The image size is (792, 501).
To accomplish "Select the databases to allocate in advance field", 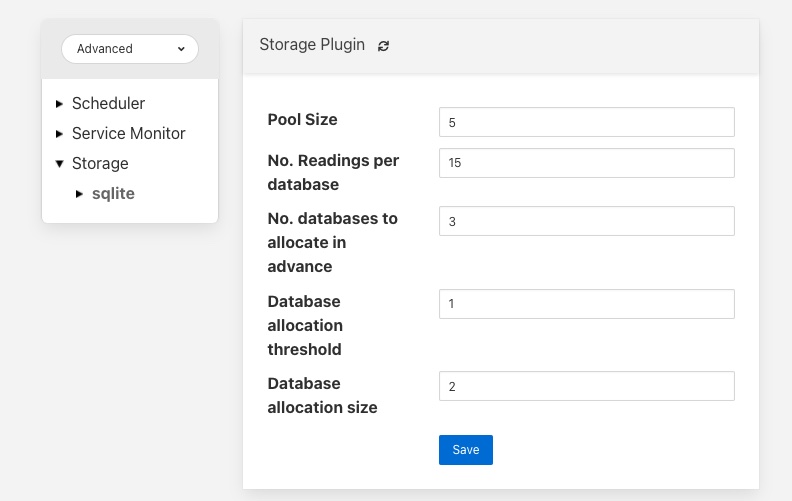I will click(x=586, y=221).
